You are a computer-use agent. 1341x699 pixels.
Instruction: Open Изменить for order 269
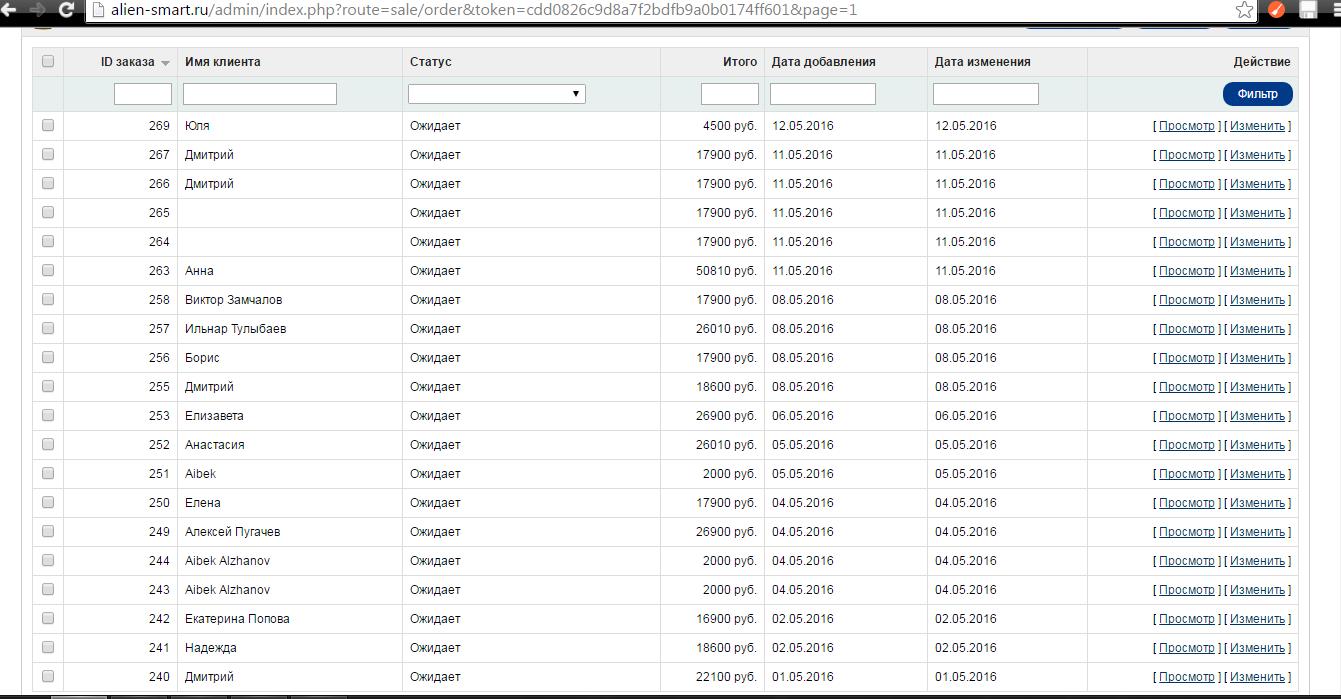[1257, 126]
